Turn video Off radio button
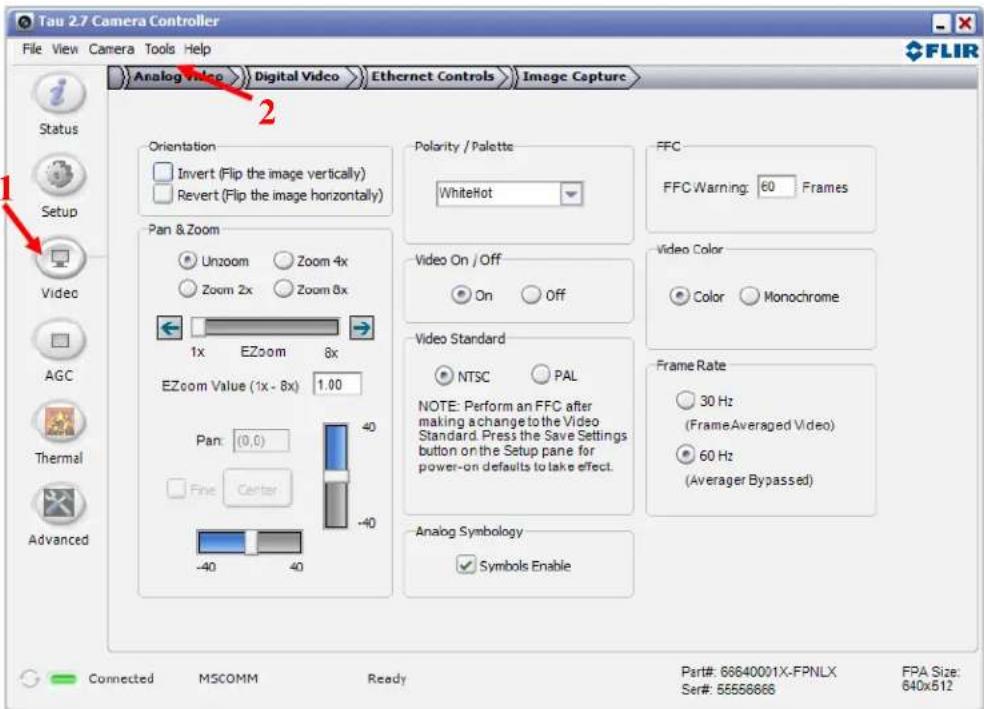Screen dimensions: 984x709 [x=531, y=294]
